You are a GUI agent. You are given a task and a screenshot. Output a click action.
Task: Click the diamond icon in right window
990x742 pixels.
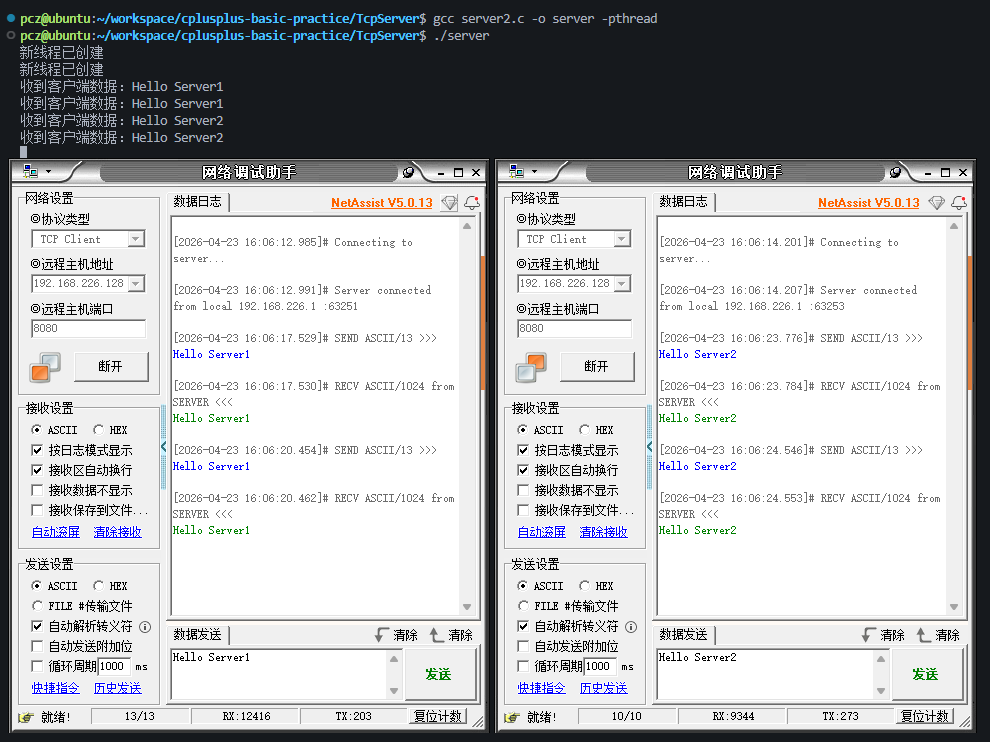[x=936, y=203]
